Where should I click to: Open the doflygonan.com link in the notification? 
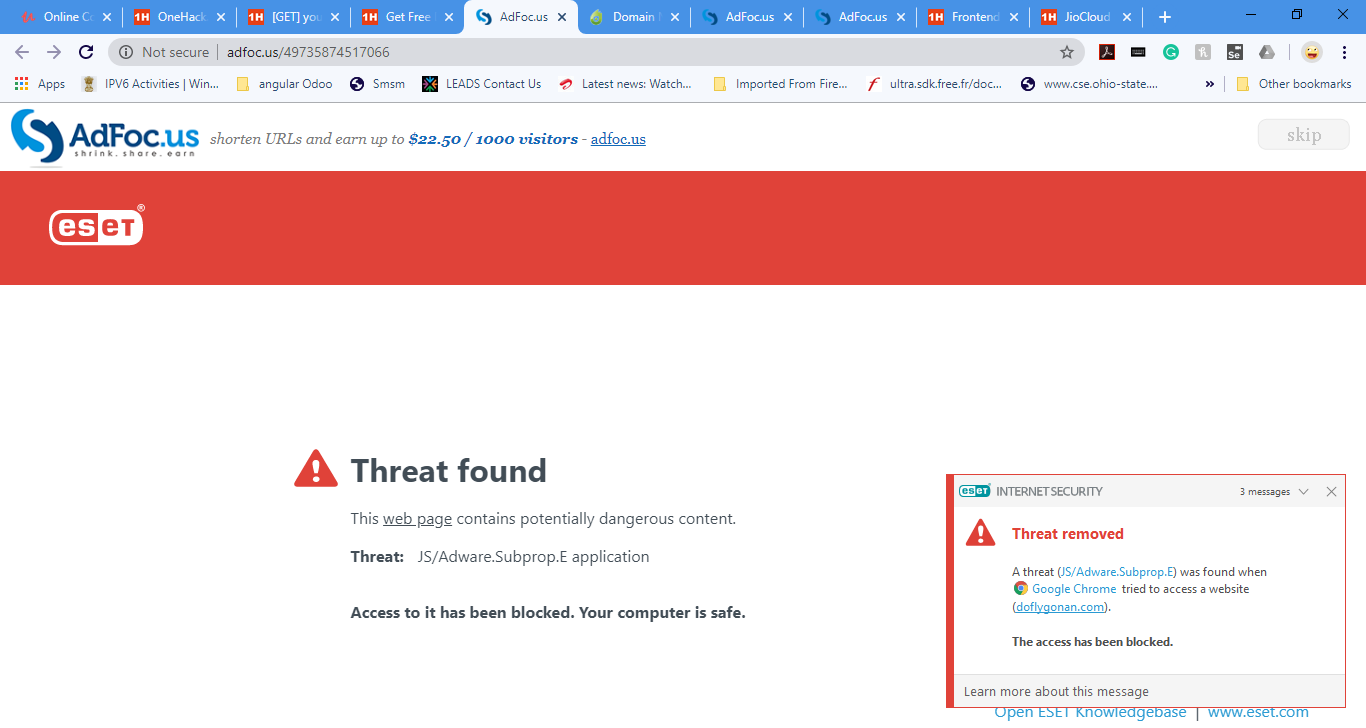point(1060,606)
